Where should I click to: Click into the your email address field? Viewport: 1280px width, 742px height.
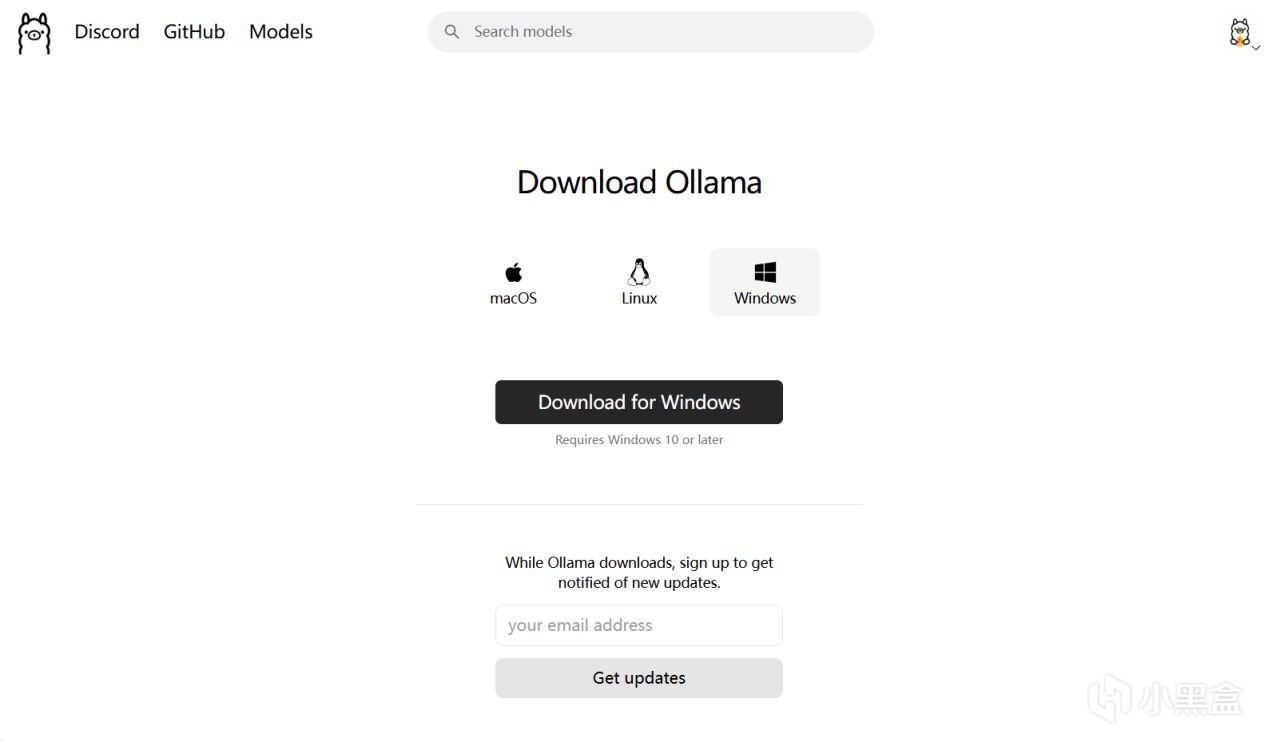(x=639, y=625)
